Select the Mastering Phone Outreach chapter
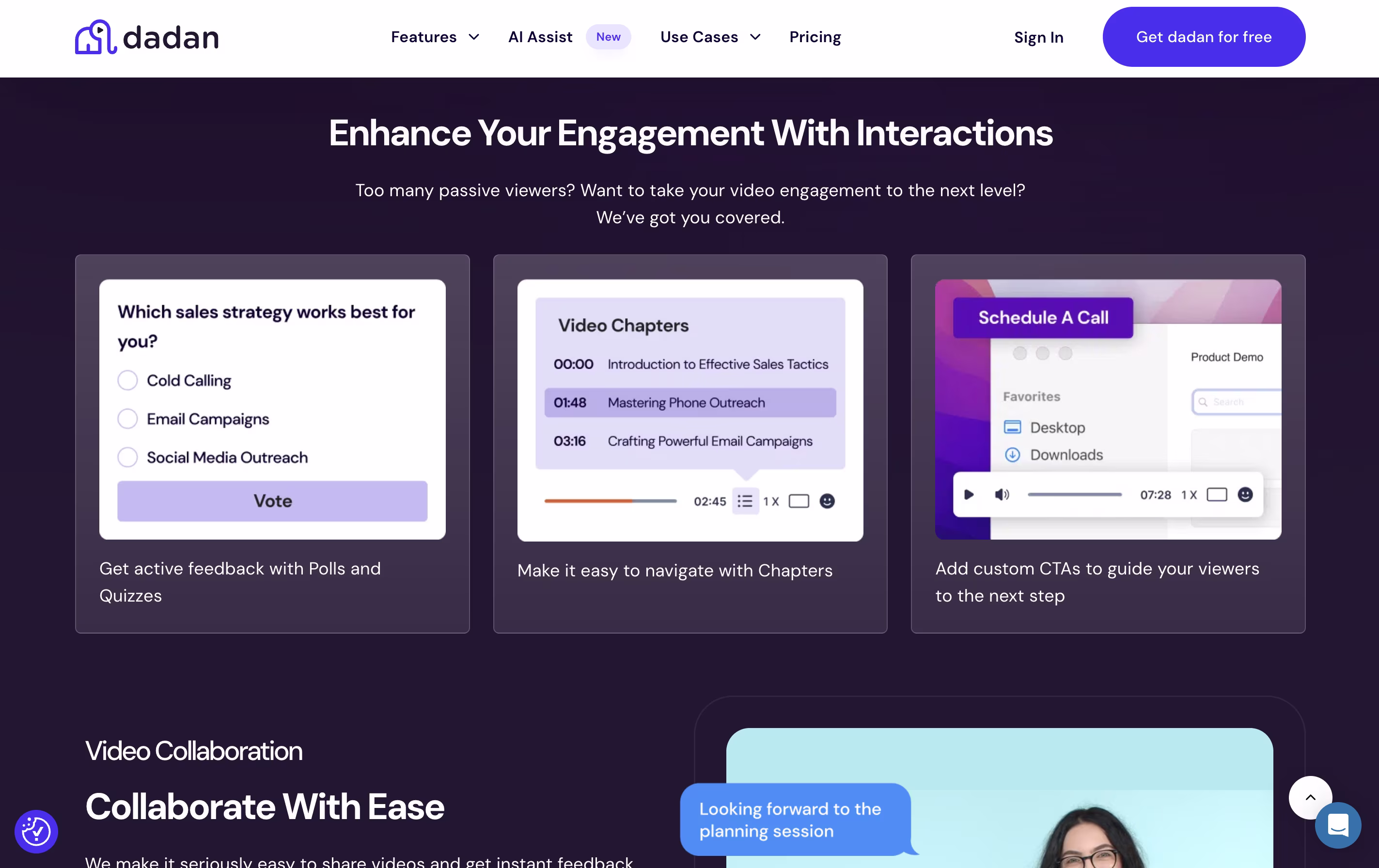The width and height of the screenshot is (1379, 868). 690,403
